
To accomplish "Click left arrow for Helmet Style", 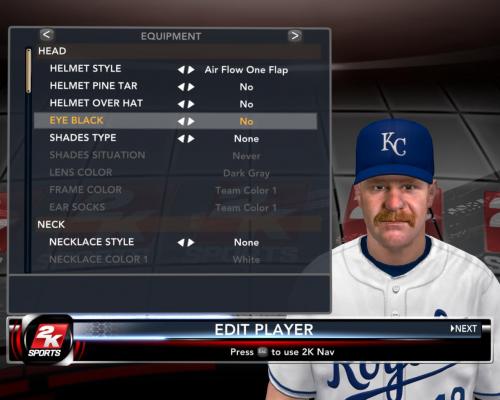I will (181, 70).
